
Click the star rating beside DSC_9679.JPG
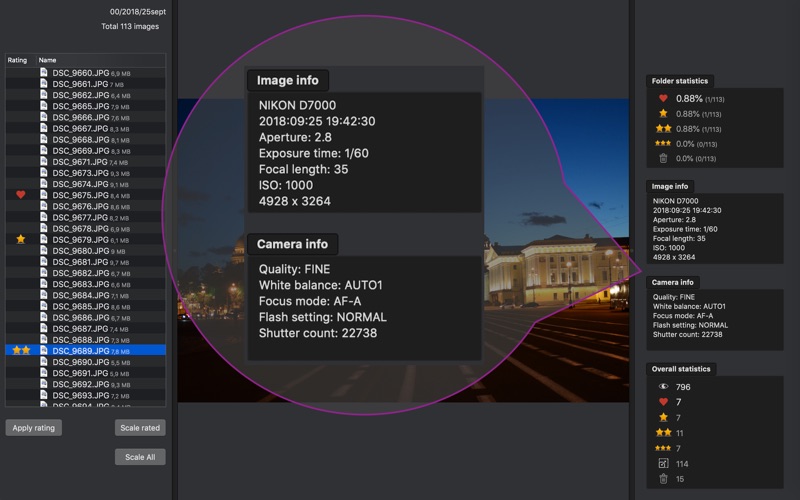(x=21, y=239)
